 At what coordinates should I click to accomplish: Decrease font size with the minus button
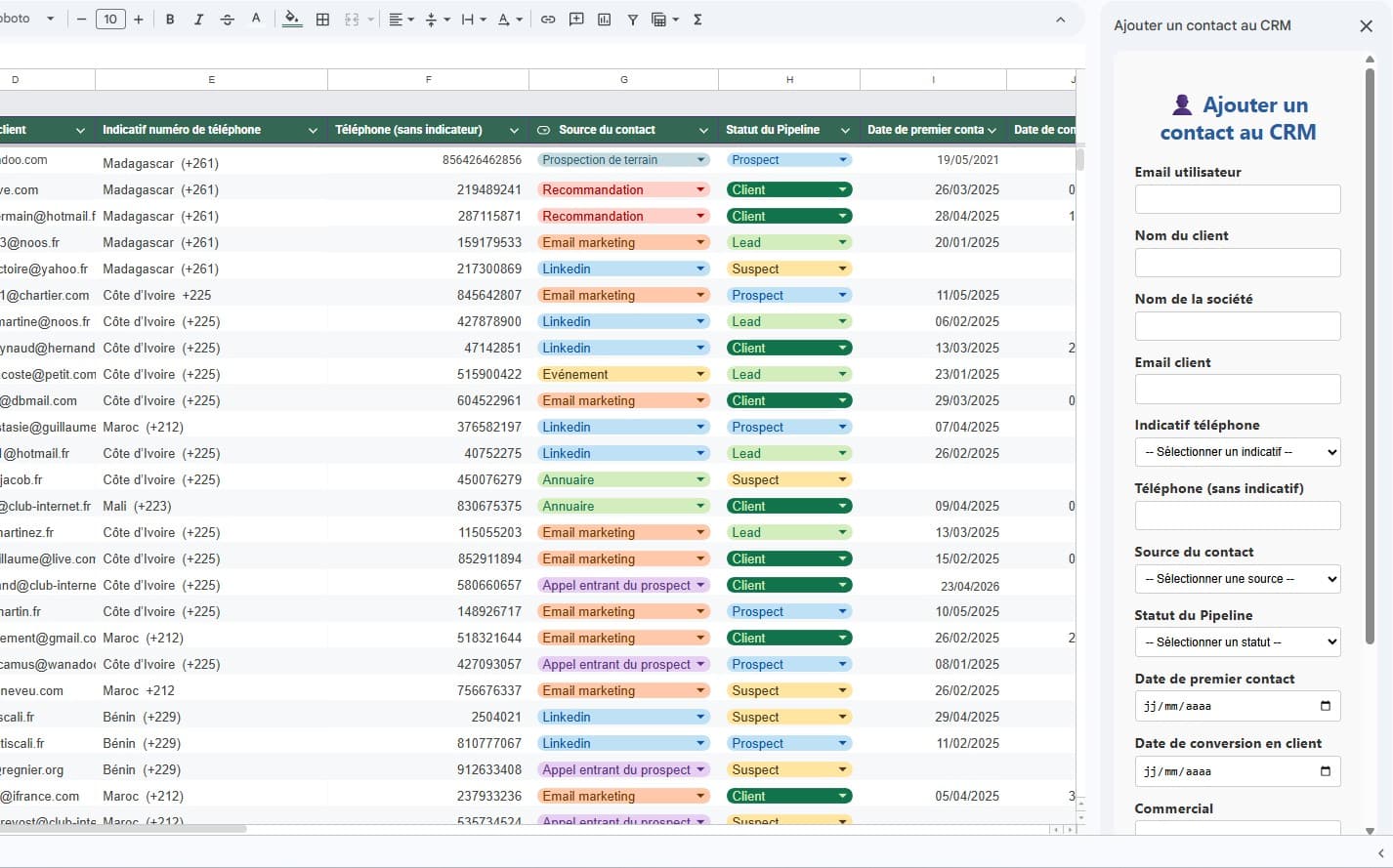point(82,20)
